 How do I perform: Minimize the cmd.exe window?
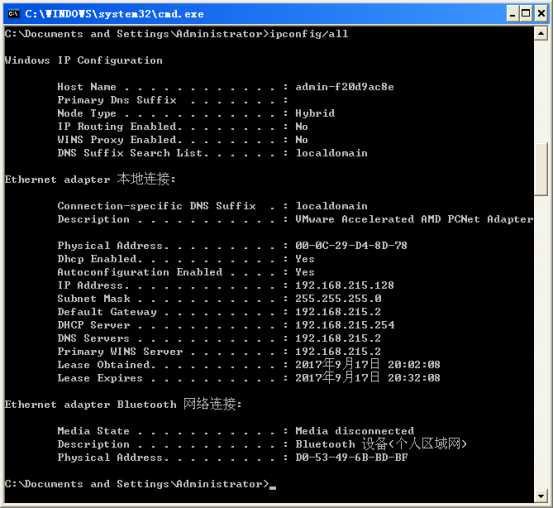(x=513, y=14)
